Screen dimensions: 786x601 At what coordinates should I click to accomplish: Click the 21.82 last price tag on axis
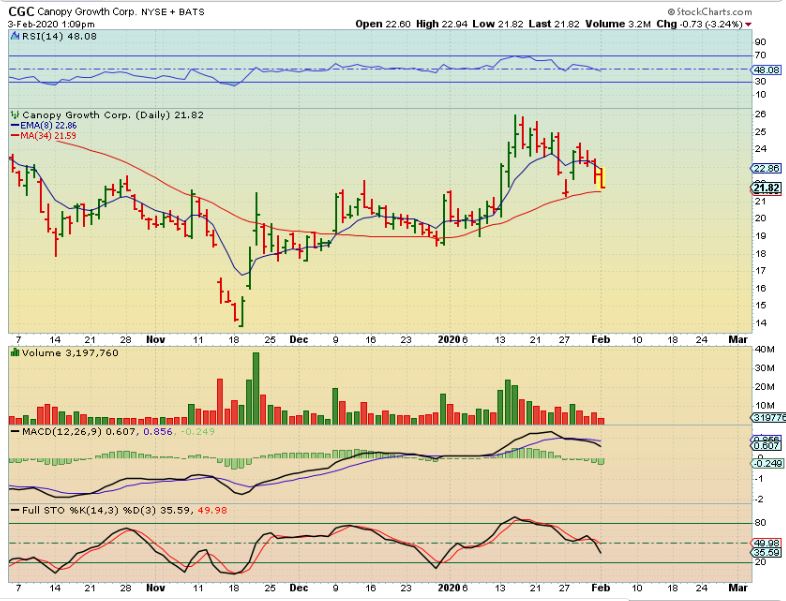tap(765, 188)
